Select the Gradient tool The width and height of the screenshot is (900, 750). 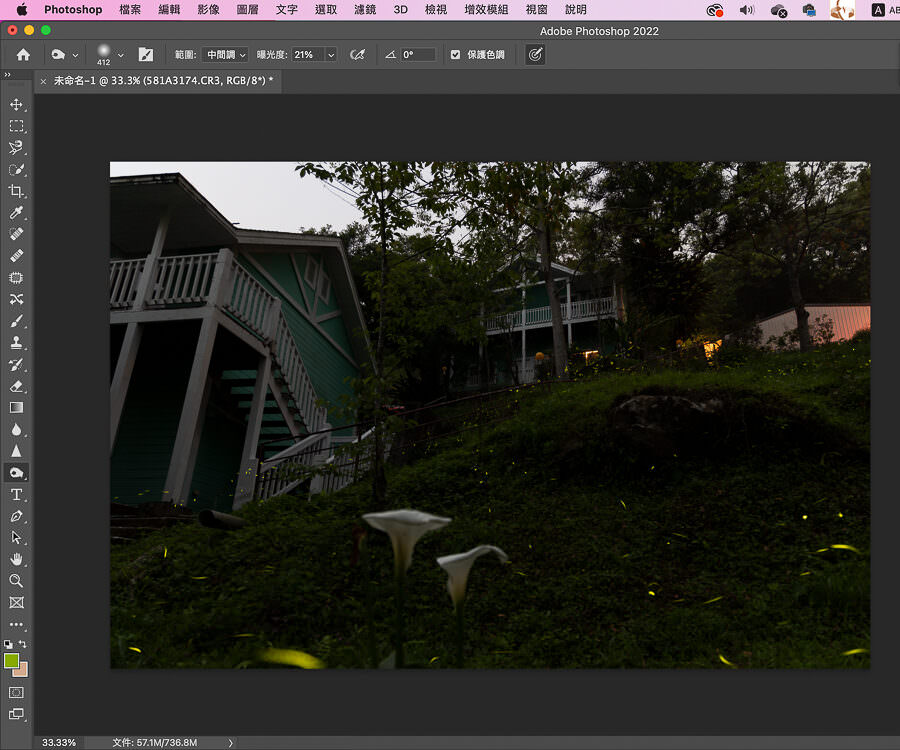(16, 407)
